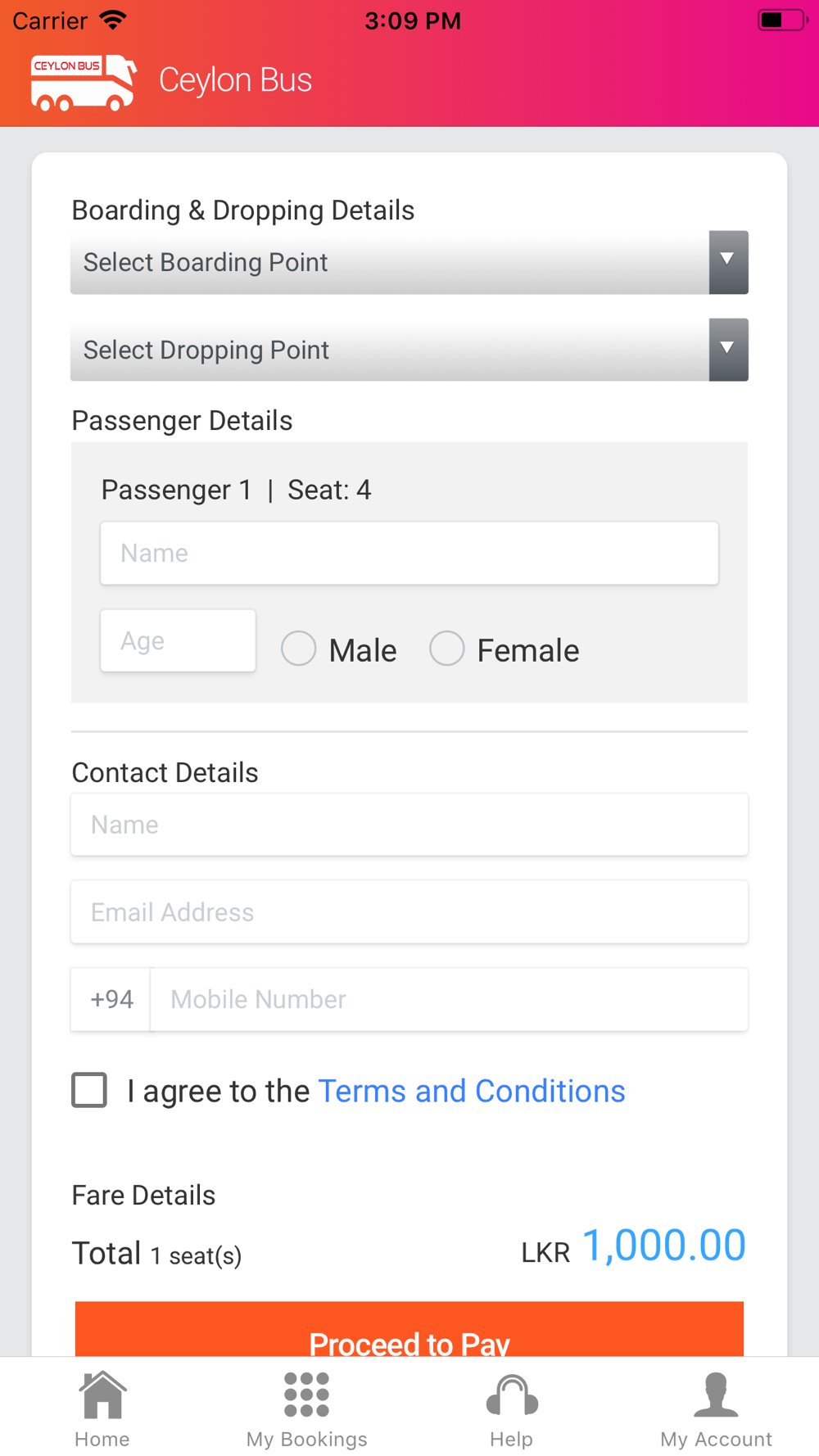Image resolution: width=819 pixels, height=1456 pixels.
Task: Focus the Passenger 1 Name field
Action: click(409, 553)
